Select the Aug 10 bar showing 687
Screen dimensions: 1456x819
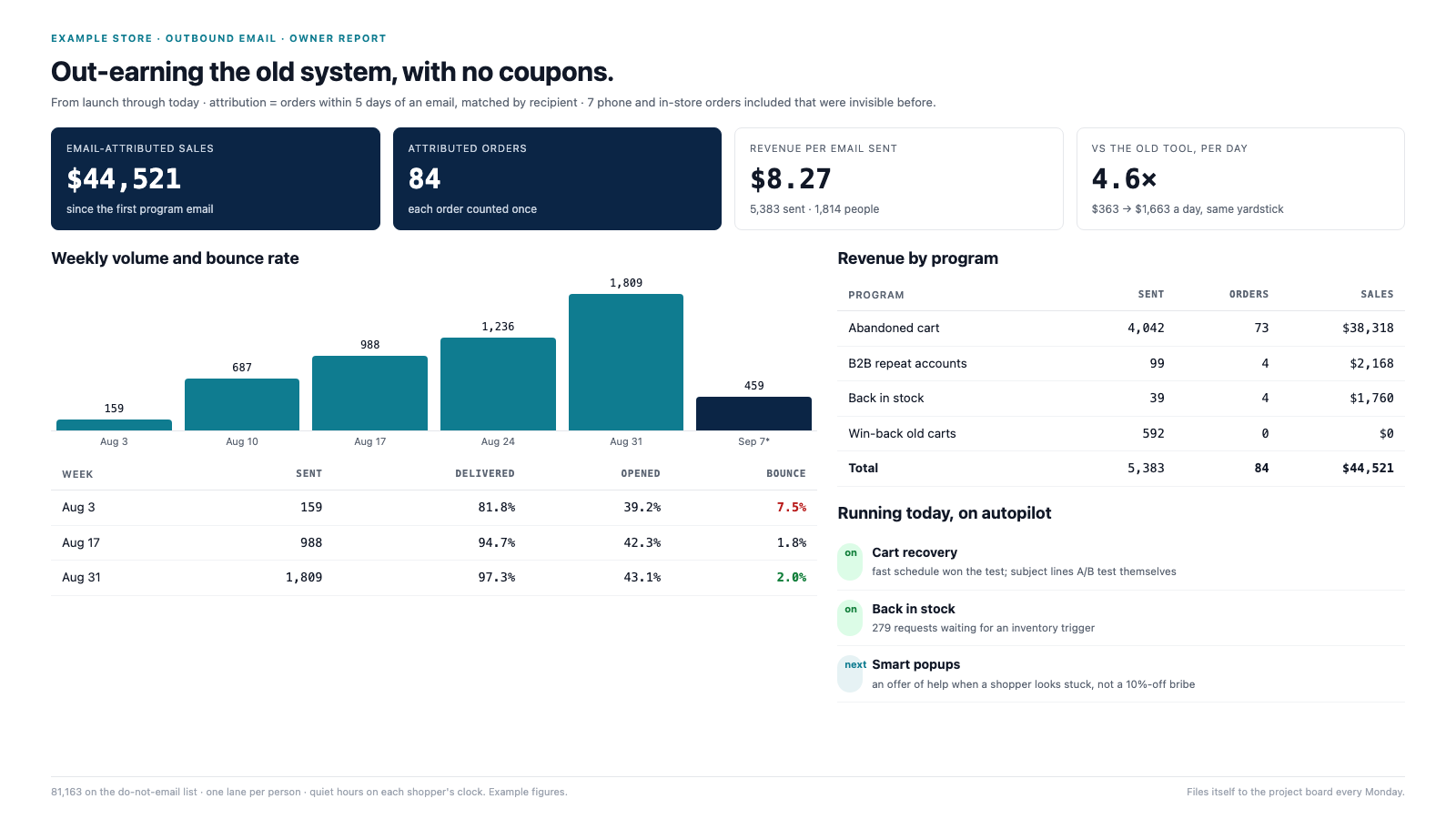click(x=242, y=404)
